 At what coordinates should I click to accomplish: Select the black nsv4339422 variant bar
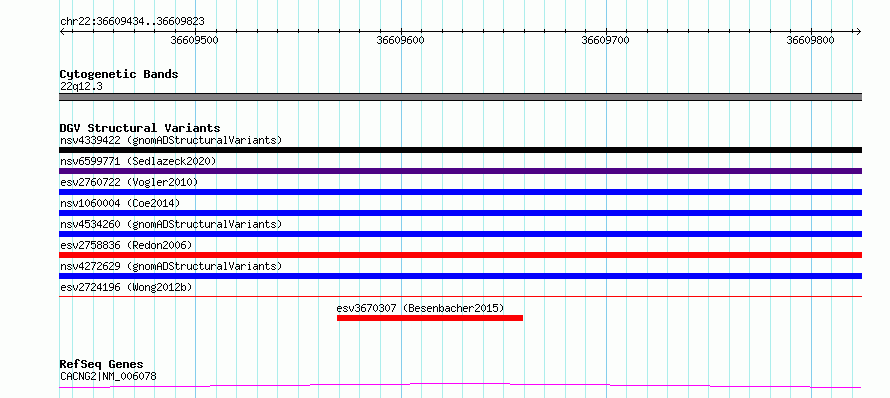460,150
